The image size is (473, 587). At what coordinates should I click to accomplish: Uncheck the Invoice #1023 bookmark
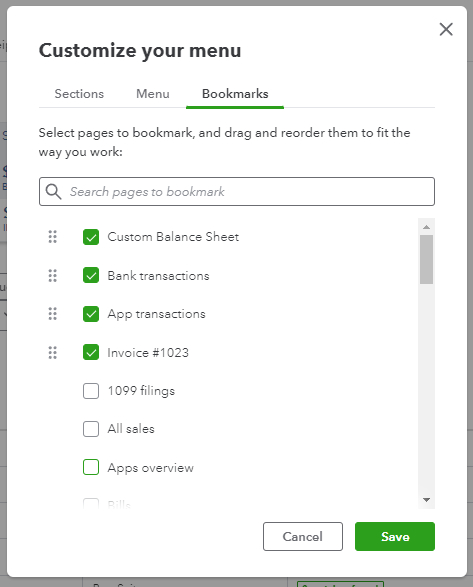pyautogui.click(x=91, y=353)
